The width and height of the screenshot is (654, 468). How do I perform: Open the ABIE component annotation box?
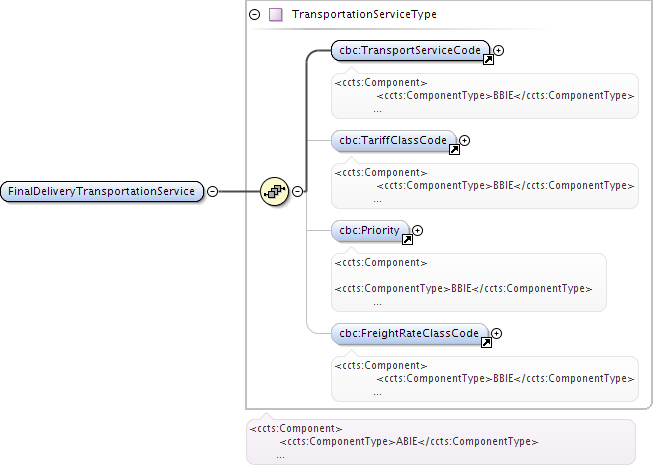(x=441, y=442)
